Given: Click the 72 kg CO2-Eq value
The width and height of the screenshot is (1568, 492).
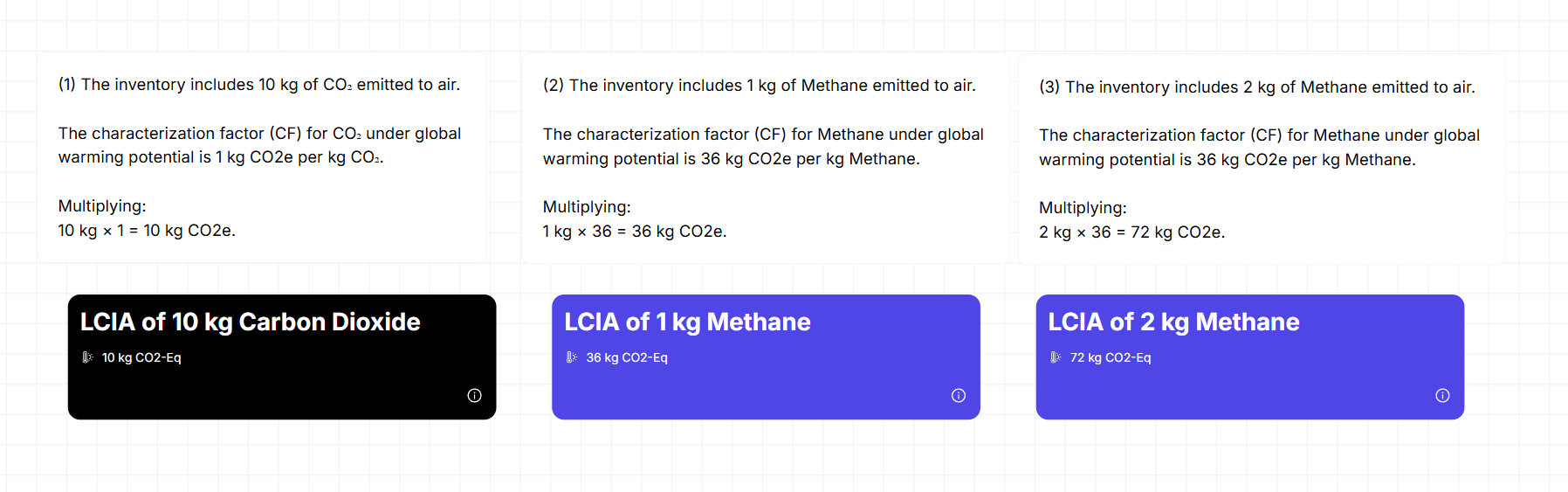Looking at the screenshot, I should (1111, 357).
